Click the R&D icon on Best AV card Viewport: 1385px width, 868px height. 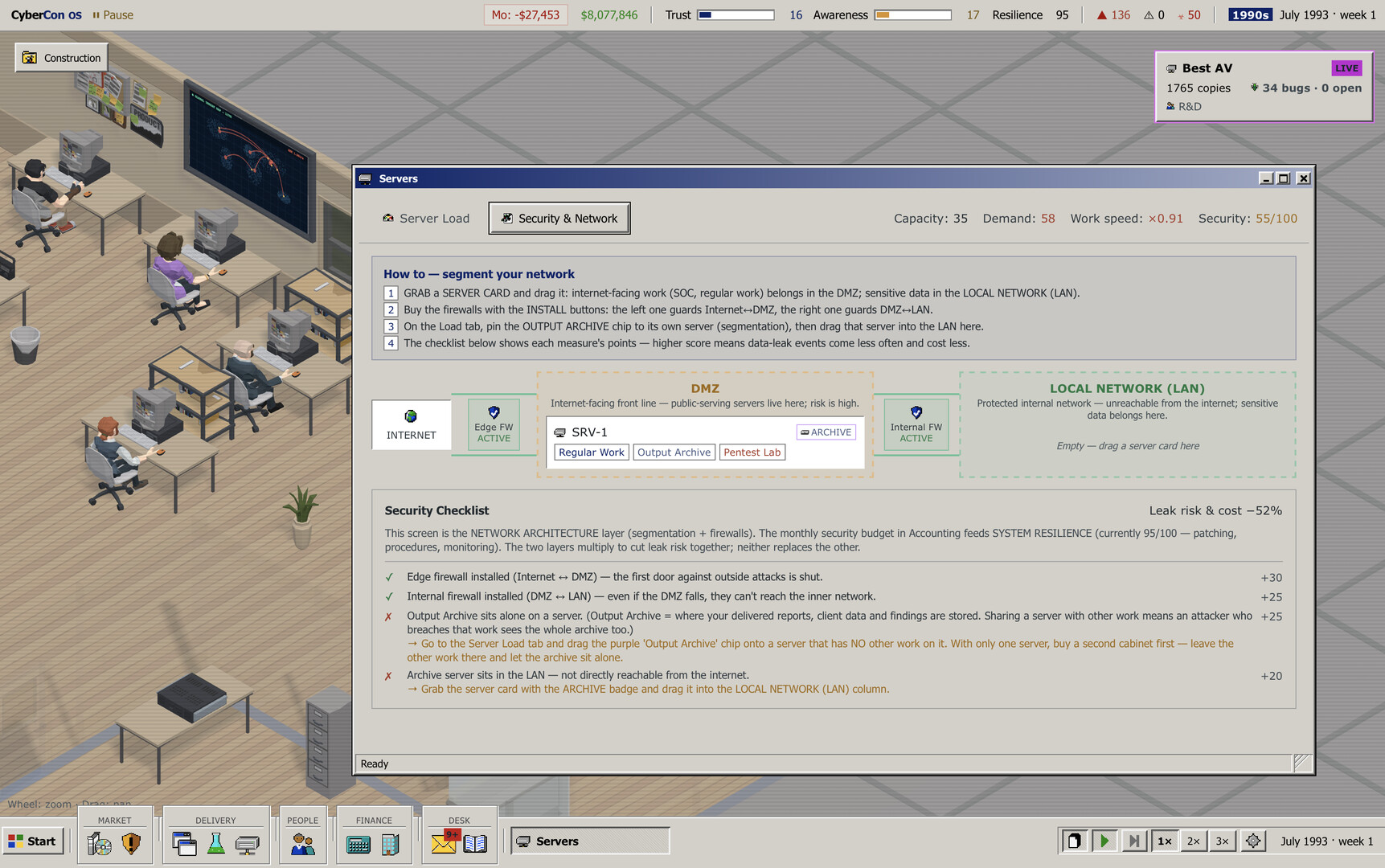point(1171,106)
